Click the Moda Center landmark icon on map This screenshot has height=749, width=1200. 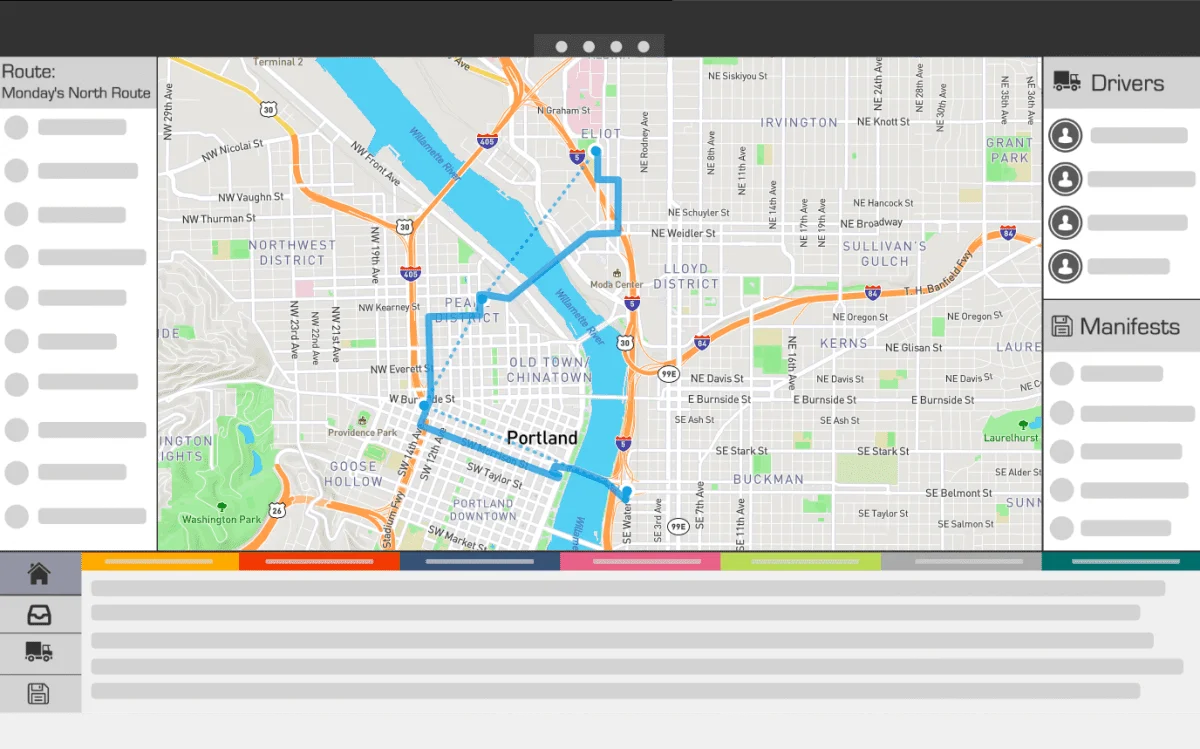point(617,272)
